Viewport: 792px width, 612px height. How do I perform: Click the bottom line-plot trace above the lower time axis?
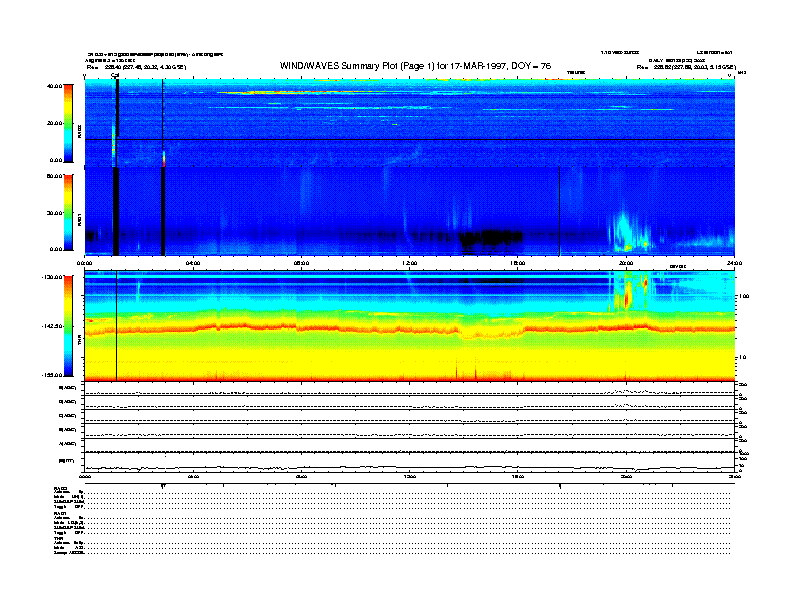[x=409, y=468]
